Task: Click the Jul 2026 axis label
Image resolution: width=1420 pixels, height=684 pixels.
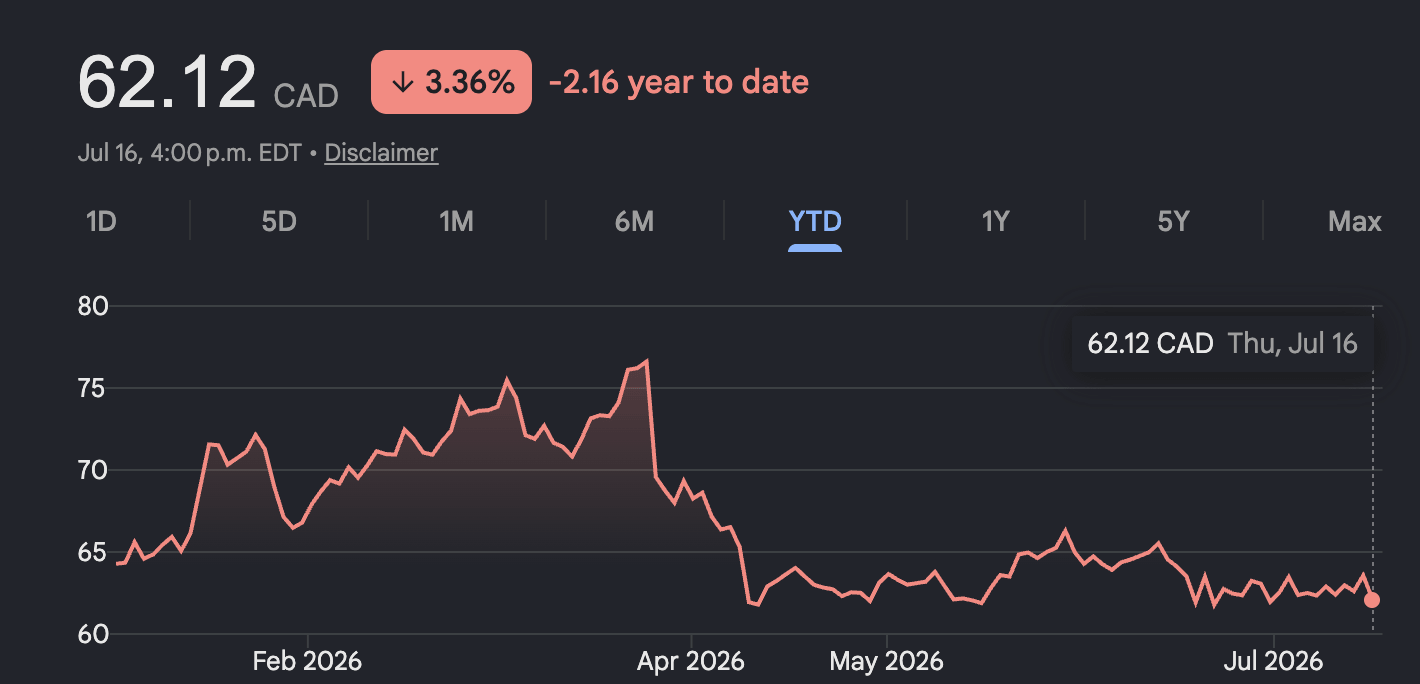Action: click(x=1274, y=661)
